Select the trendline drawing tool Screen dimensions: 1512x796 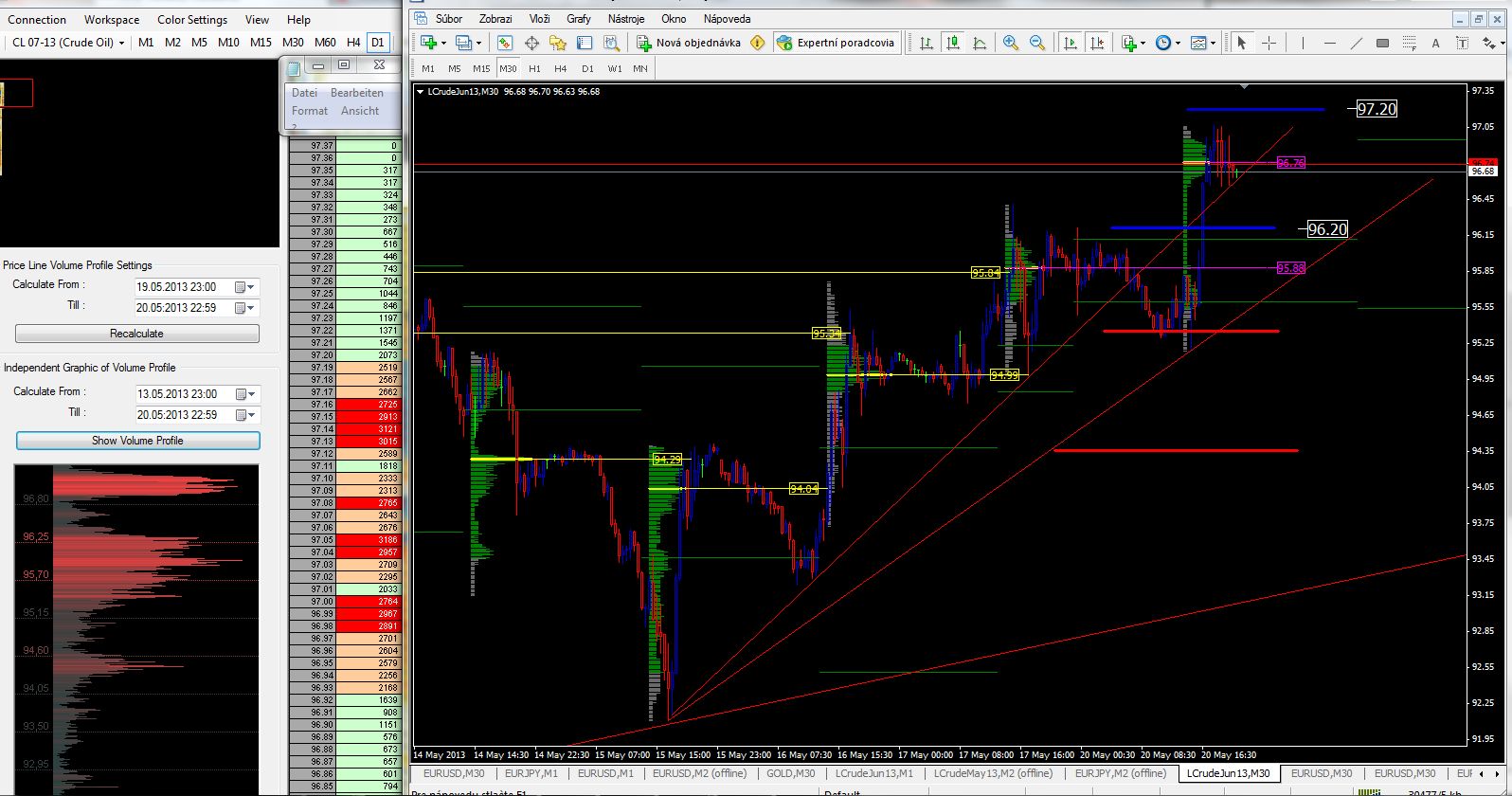pyautogui.click(x=1357, y=43)
